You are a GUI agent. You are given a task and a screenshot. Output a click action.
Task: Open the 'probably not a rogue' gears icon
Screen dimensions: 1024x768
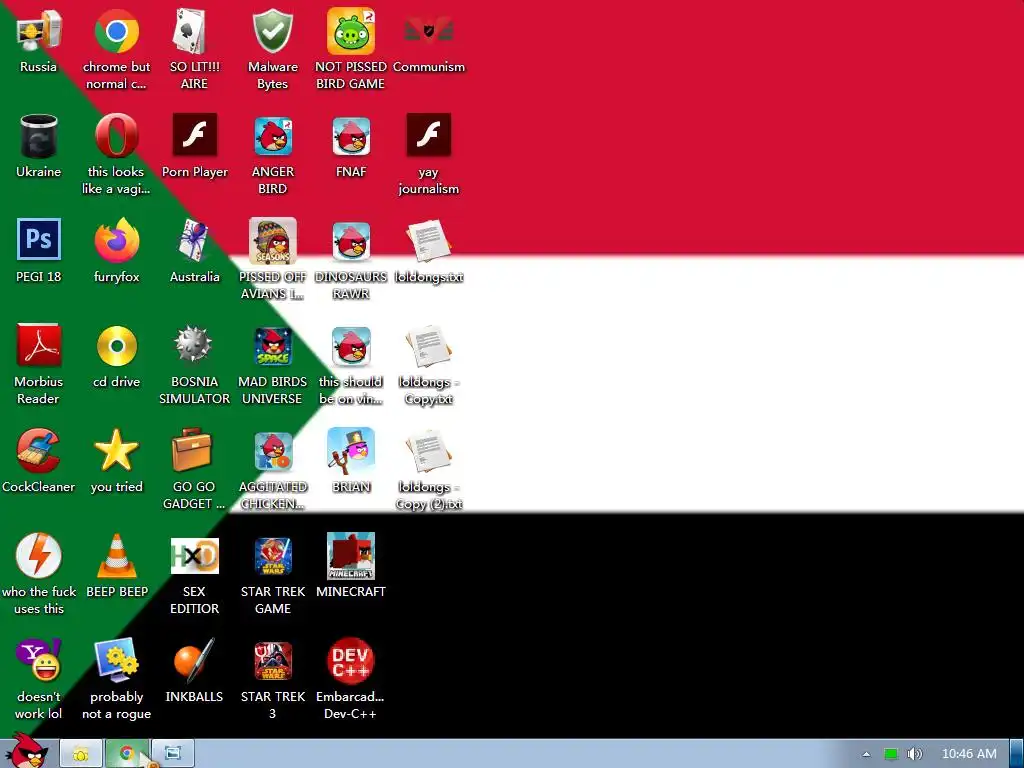[116, 660]
